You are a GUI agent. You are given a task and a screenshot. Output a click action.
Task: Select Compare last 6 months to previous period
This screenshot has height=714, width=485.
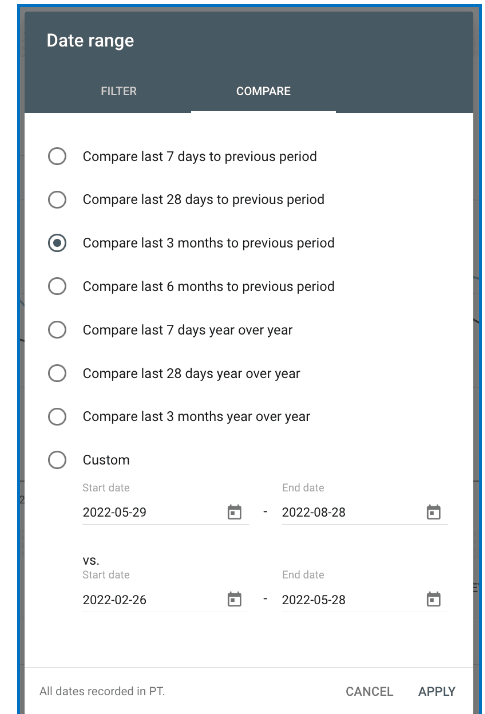(x=57, y=286)
